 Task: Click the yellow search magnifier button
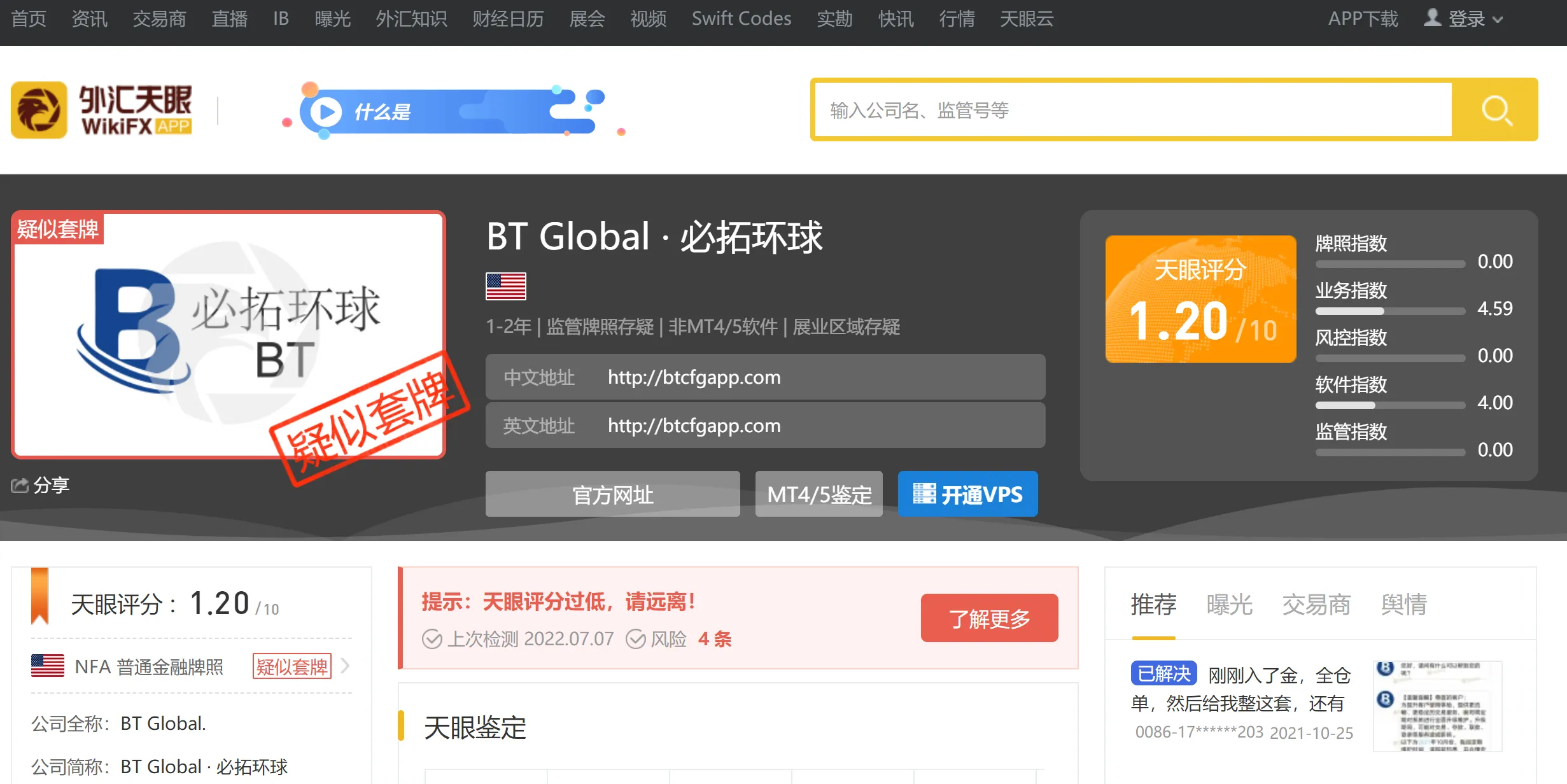click(1496, 110)
